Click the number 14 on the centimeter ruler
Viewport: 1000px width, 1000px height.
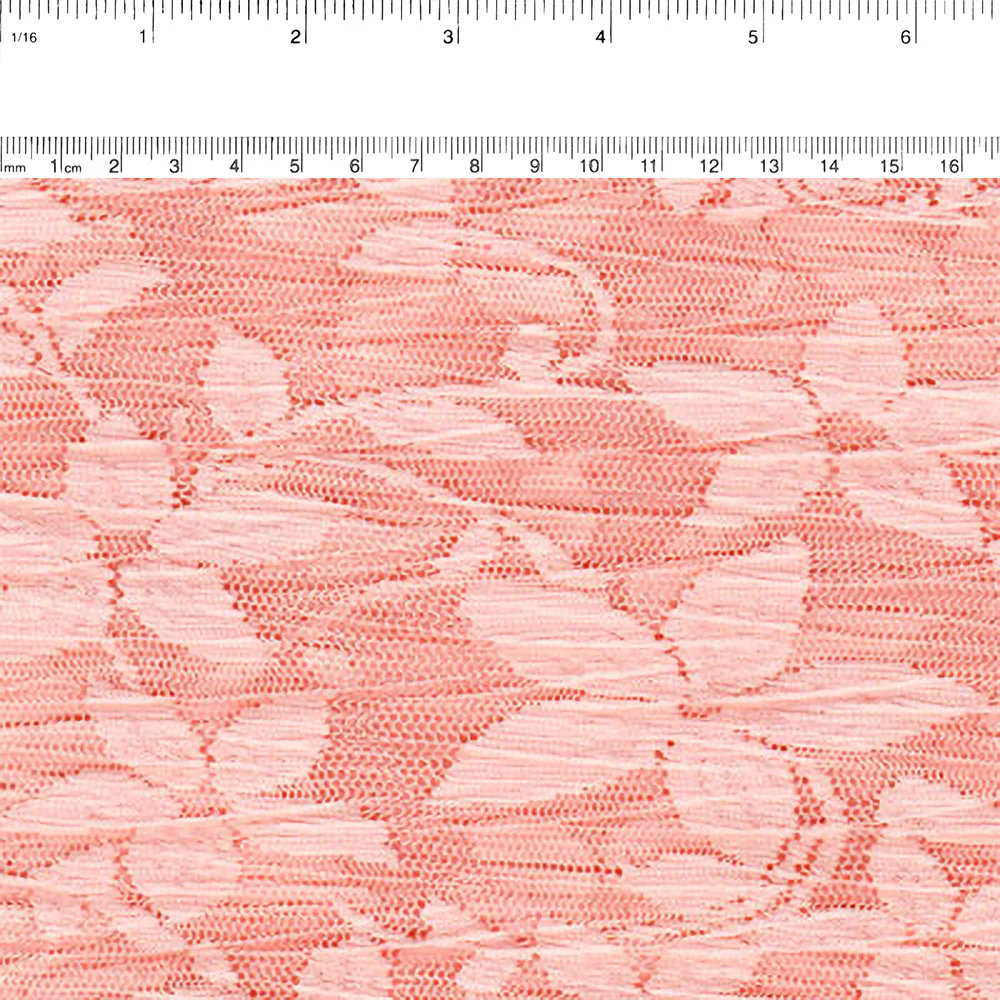[829, 166]
